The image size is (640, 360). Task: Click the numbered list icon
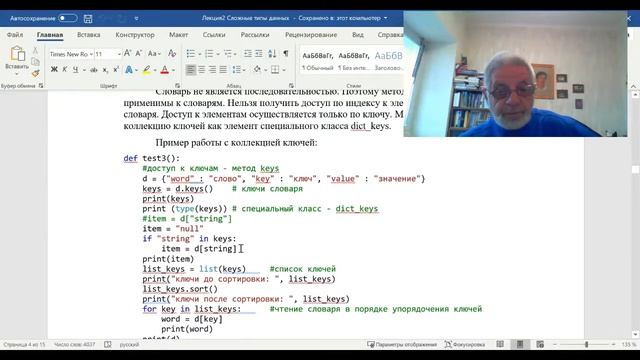click(209, 53)
